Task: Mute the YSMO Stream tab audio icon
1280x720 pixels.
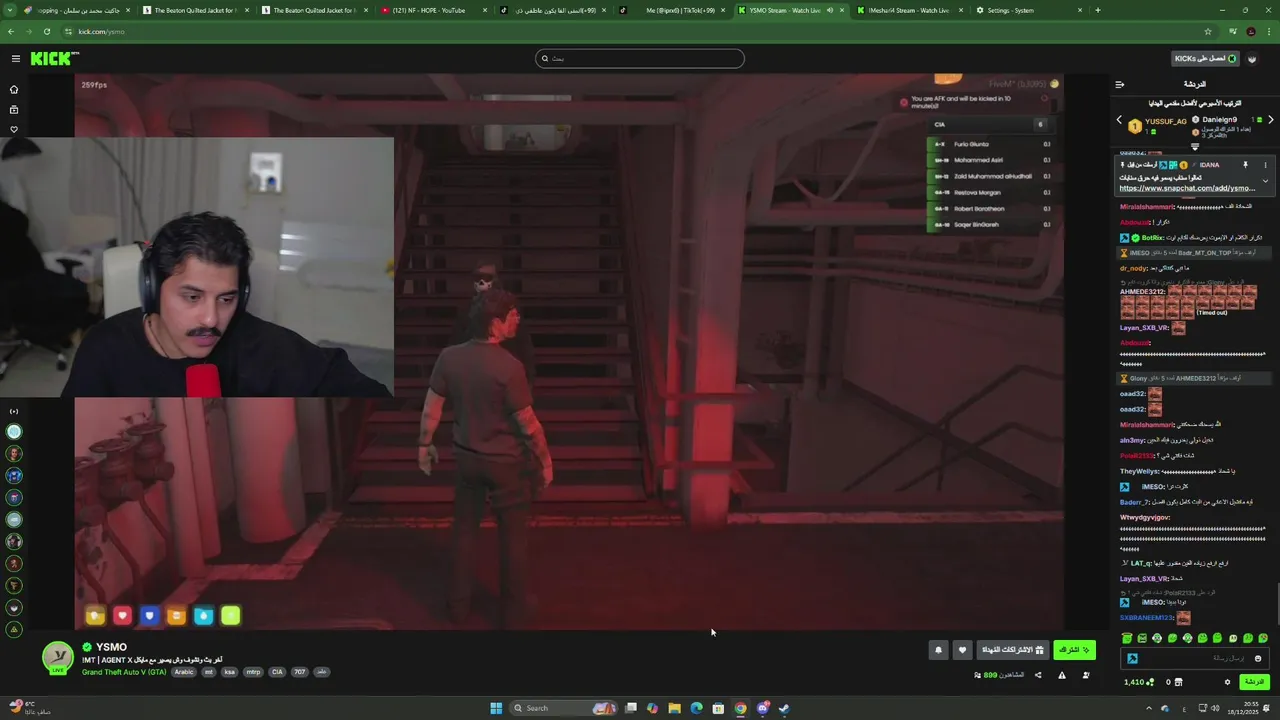Action: pyautogui.click(x=829, y=10)
